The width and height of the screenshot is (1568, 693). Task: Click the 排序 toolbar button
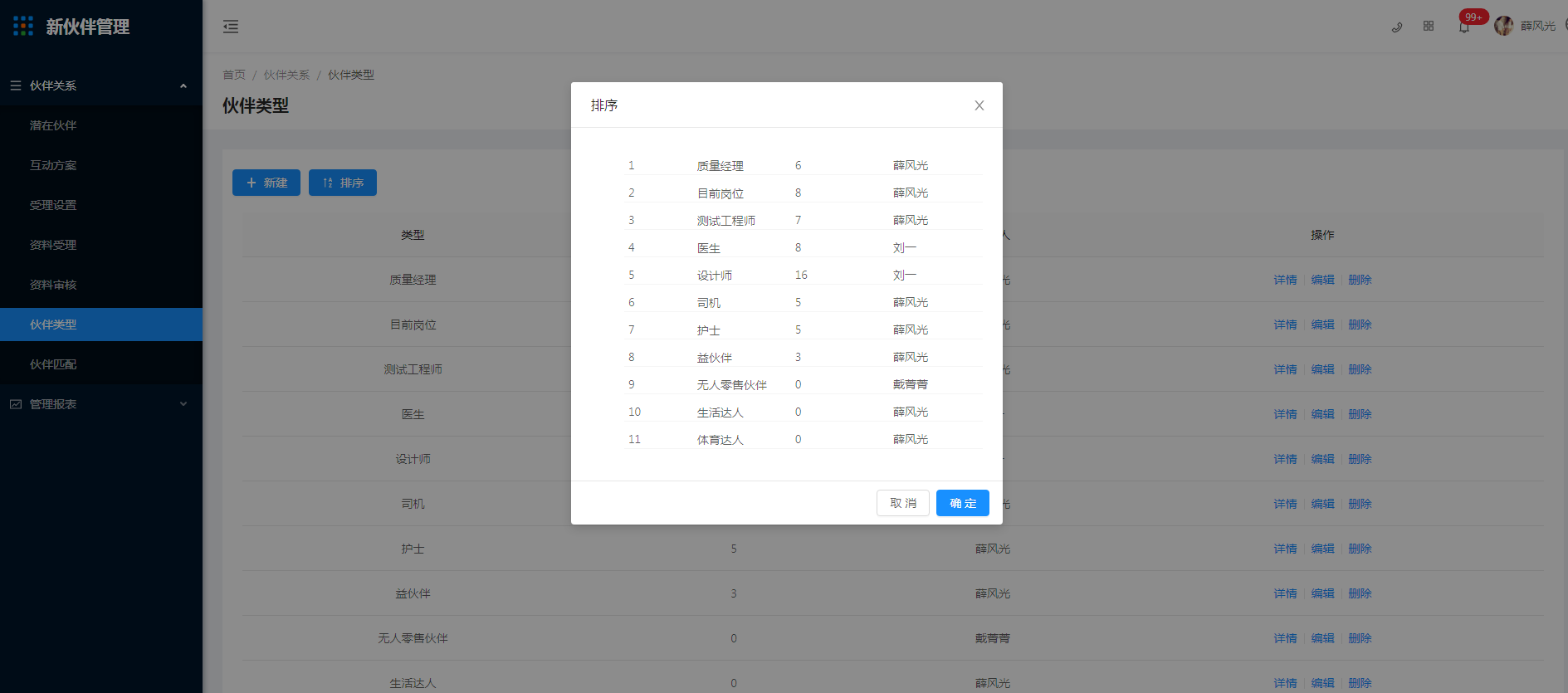(x=343, y=183)
